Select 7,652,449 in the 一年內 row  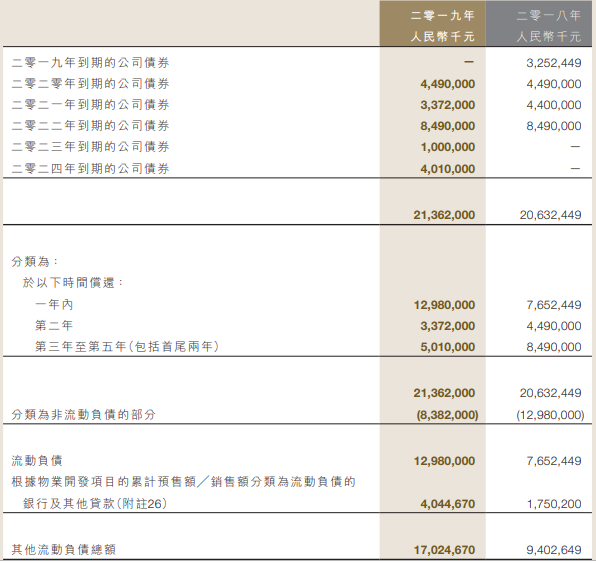pyautogui.click(x=554, y=305)
